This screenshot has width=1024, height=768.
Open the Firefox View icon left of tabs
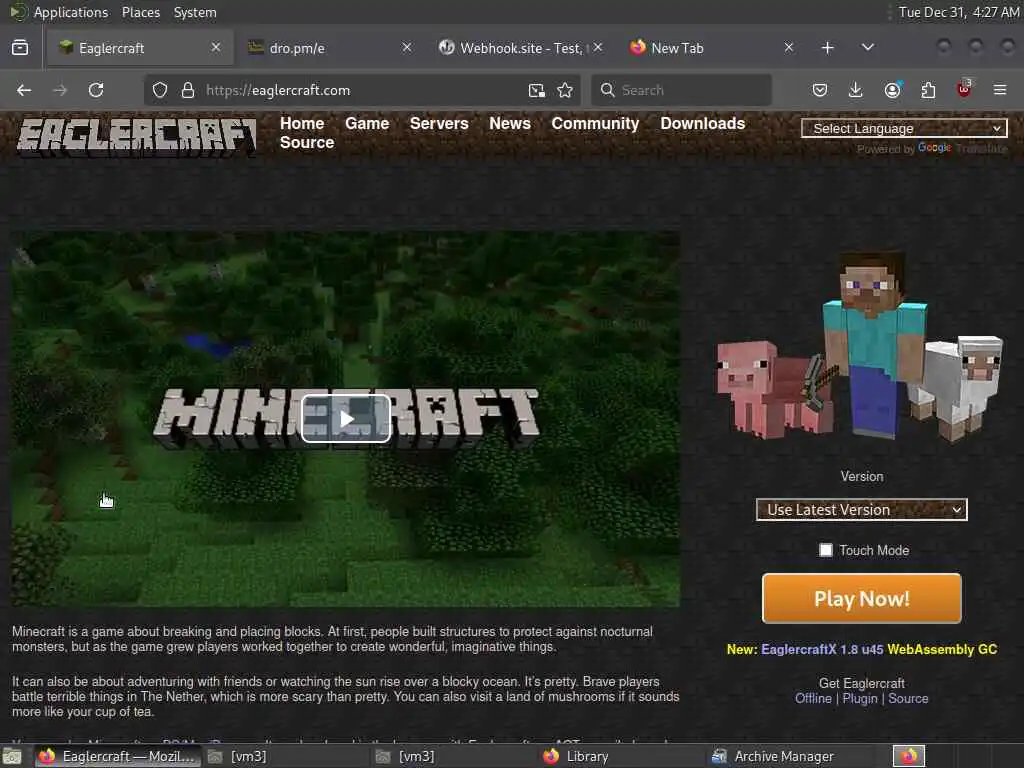pyautogui.click(x=20, y=48)
